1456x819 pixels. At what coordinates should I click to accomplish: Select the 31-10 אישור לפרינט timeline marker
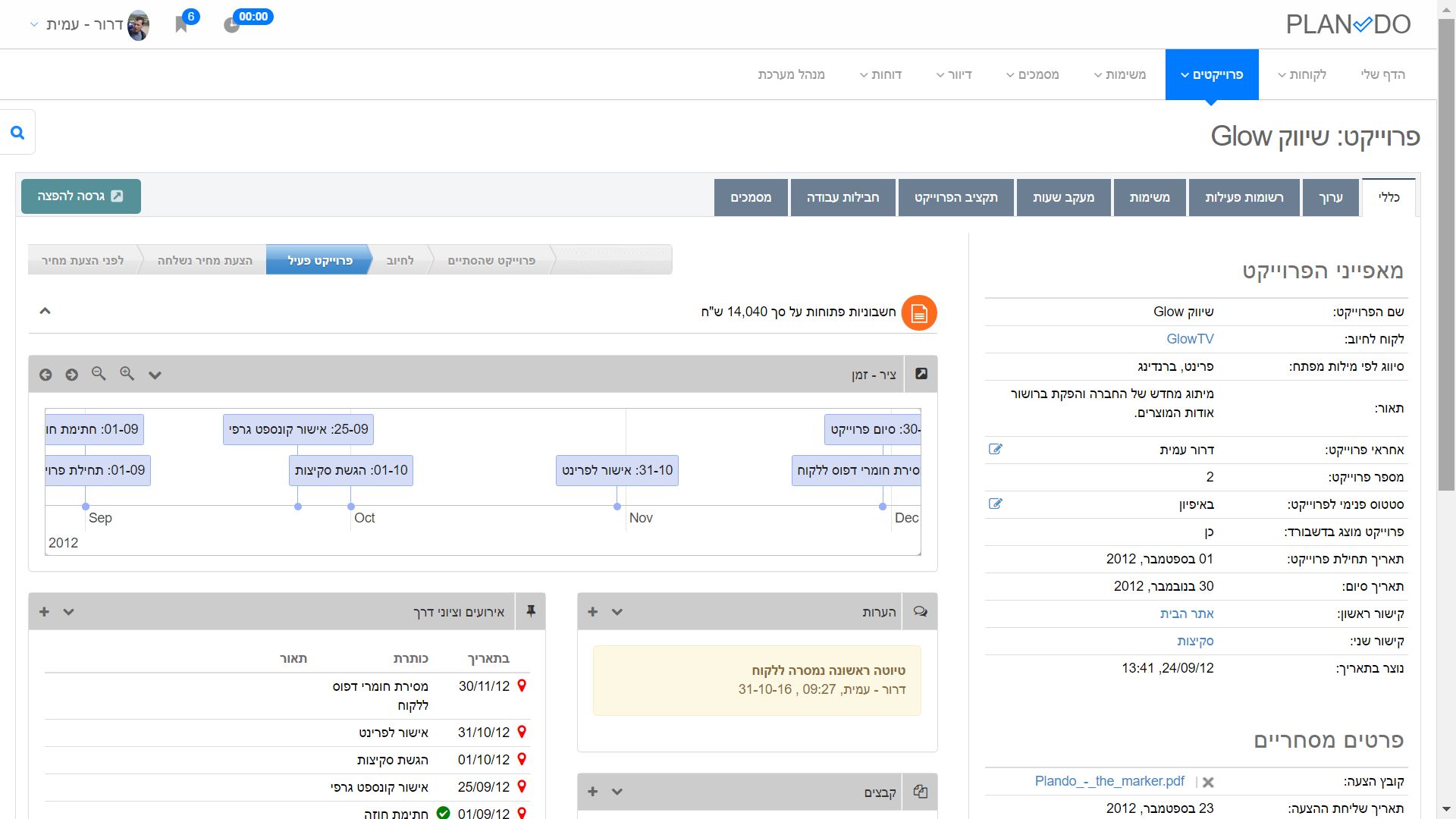pyautogui.click(x=617, y=470)
